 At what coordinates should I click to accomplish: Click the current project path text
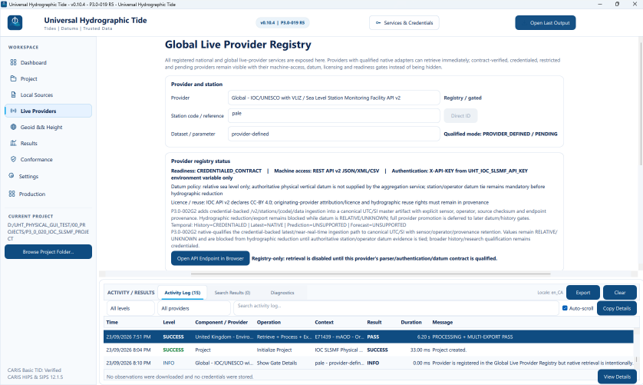48,232
